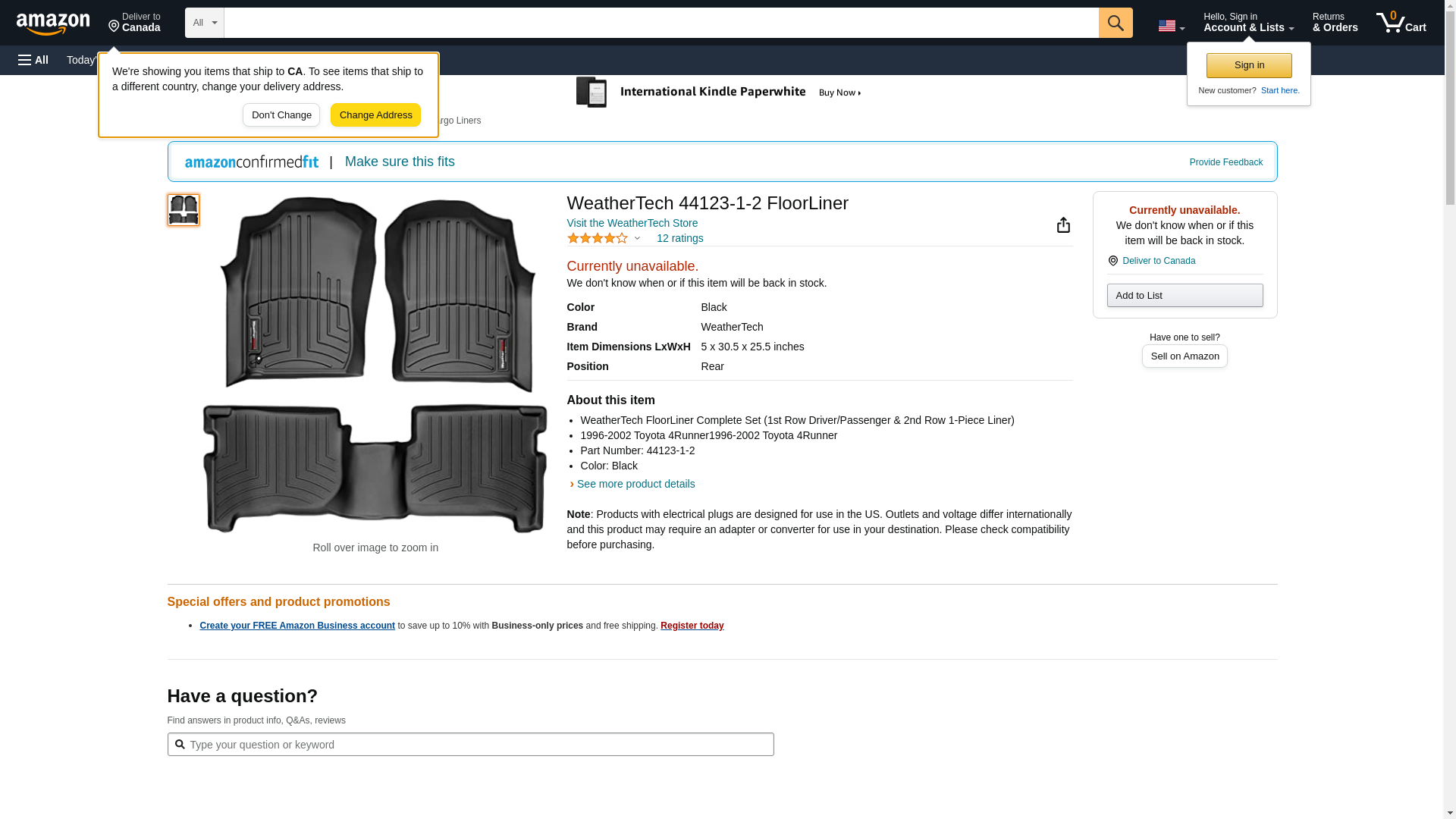Screen dimensions: 1456x819
Task: Click the Amazon confirmedfit logo
Action: pyautogui.click(x=252, y=162)
